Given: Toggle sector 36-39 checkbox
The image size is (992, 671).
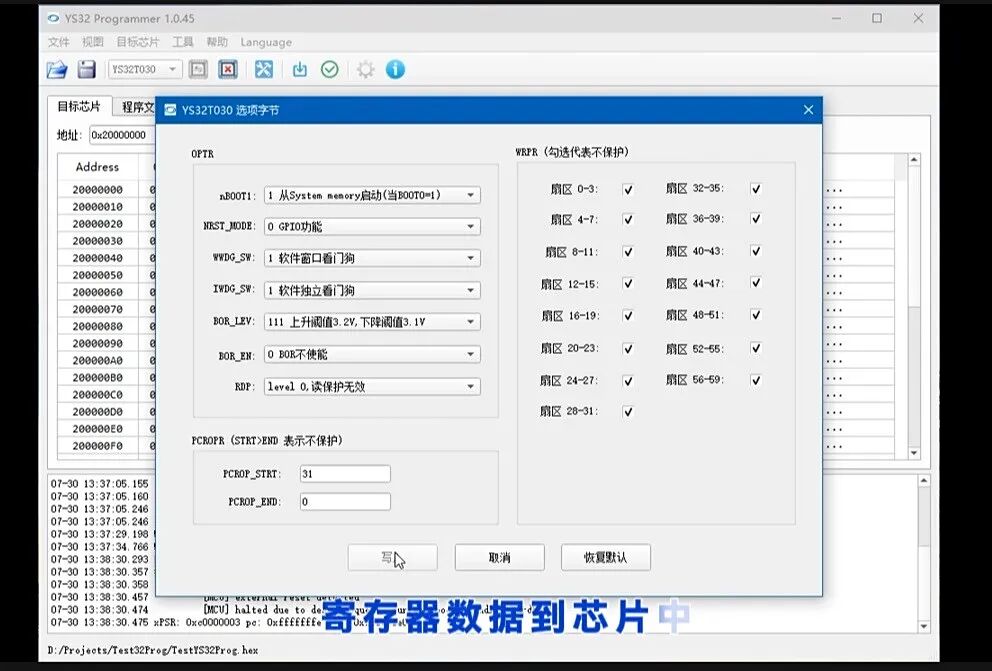Looking at the screenshot, I should click(755, 219).
